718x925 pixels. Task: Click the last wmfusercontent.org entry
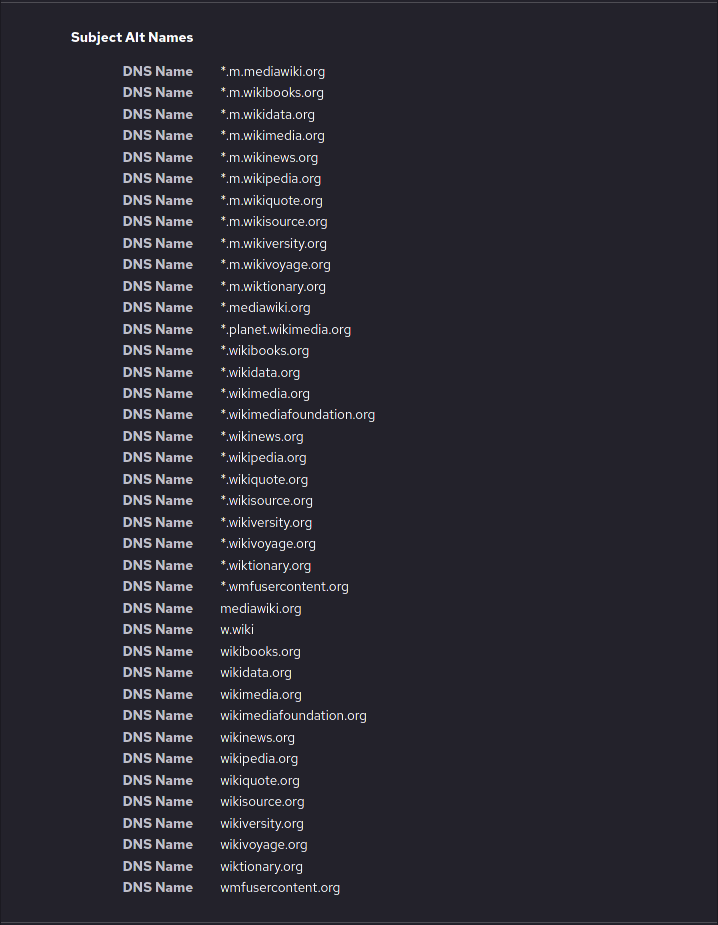[x=280, y=888]
